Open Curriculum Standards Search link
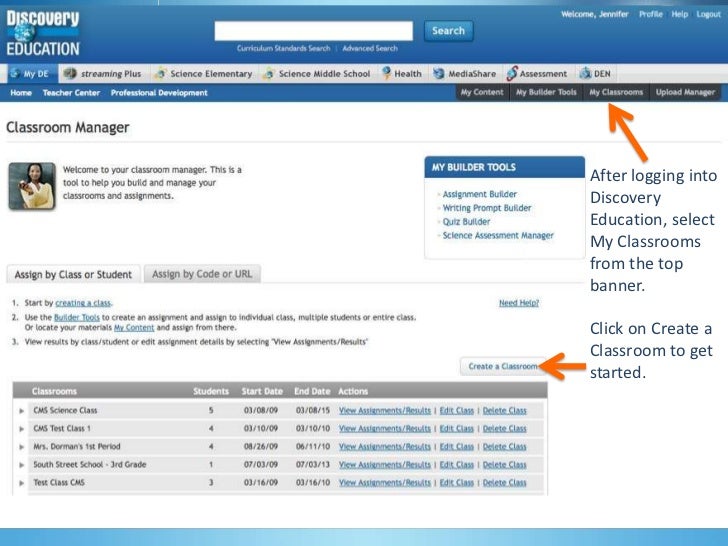This screenshot has width=728, height=546. tap(283, 48)
